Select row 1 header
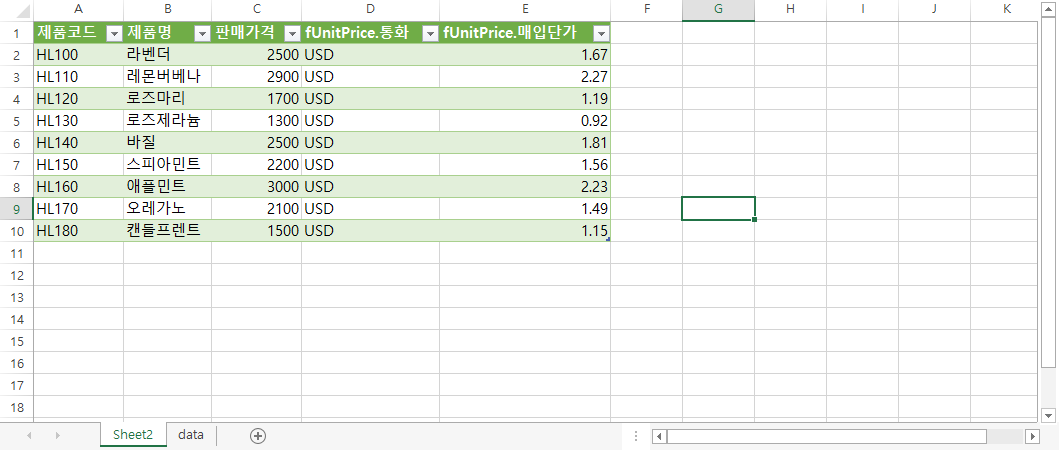This screenshot has width=1059, height=450. tap(16, 32)
